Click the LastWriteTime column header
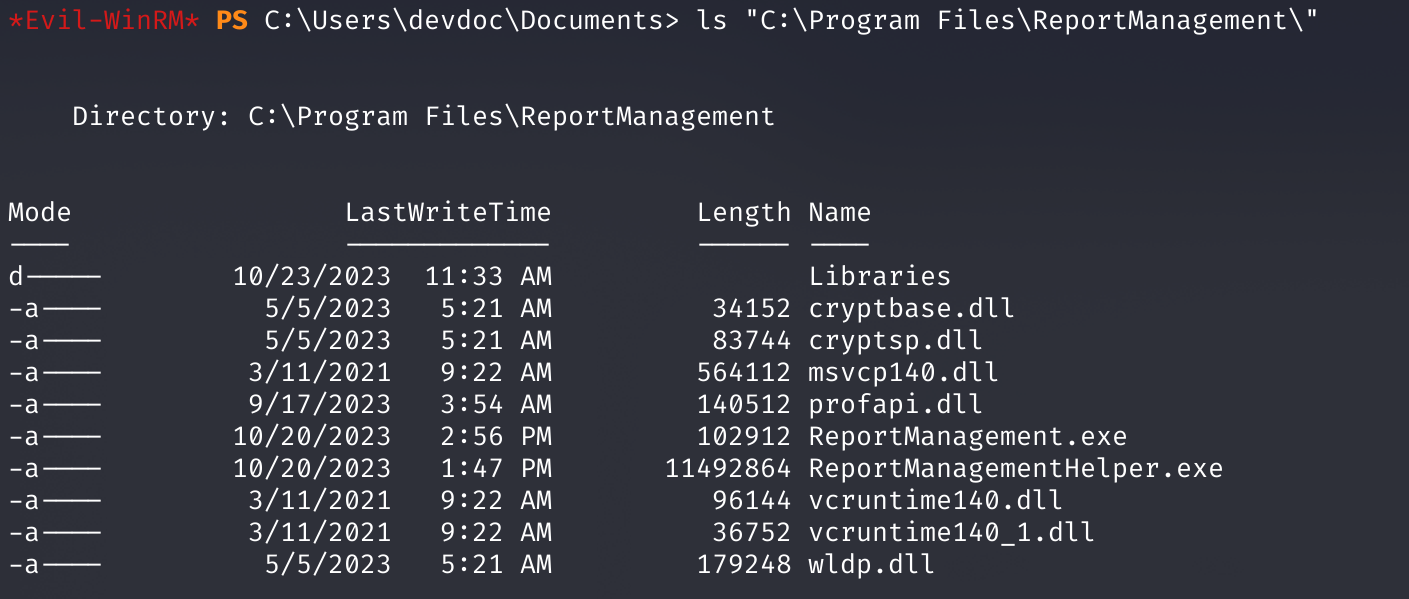1409x599 pixels. click(448, 212)
